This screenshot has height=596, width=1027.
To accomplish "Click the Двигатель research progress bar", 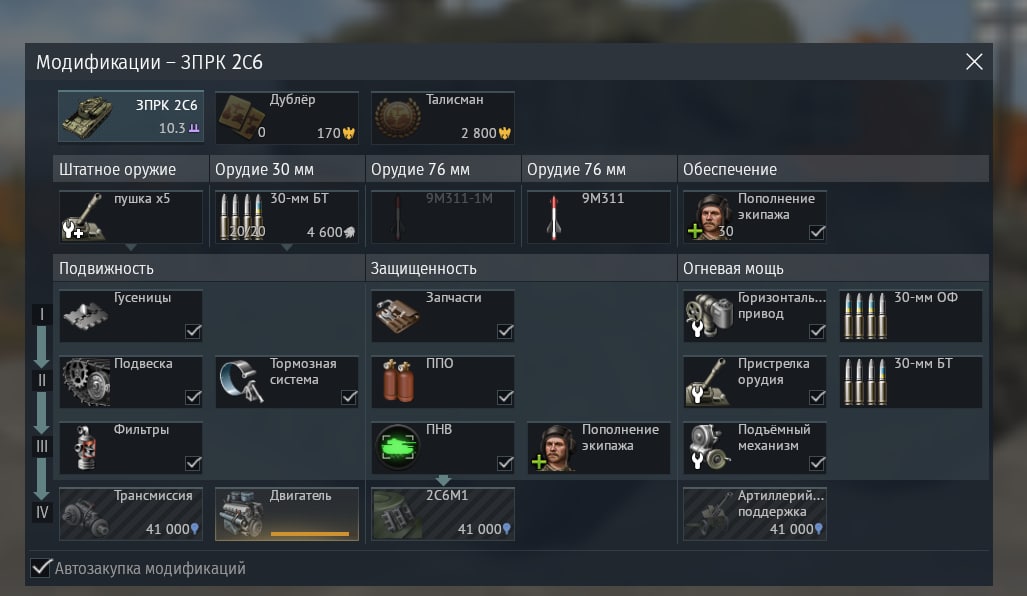I will pyautogui.click(x=310, y=534).
